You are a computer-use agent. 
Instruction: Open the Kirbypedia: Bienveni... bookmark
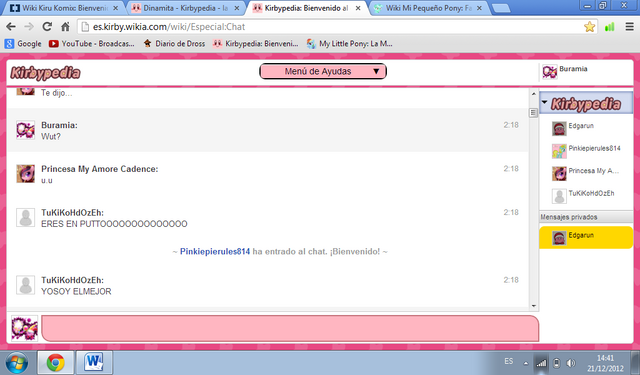[256, 44]
